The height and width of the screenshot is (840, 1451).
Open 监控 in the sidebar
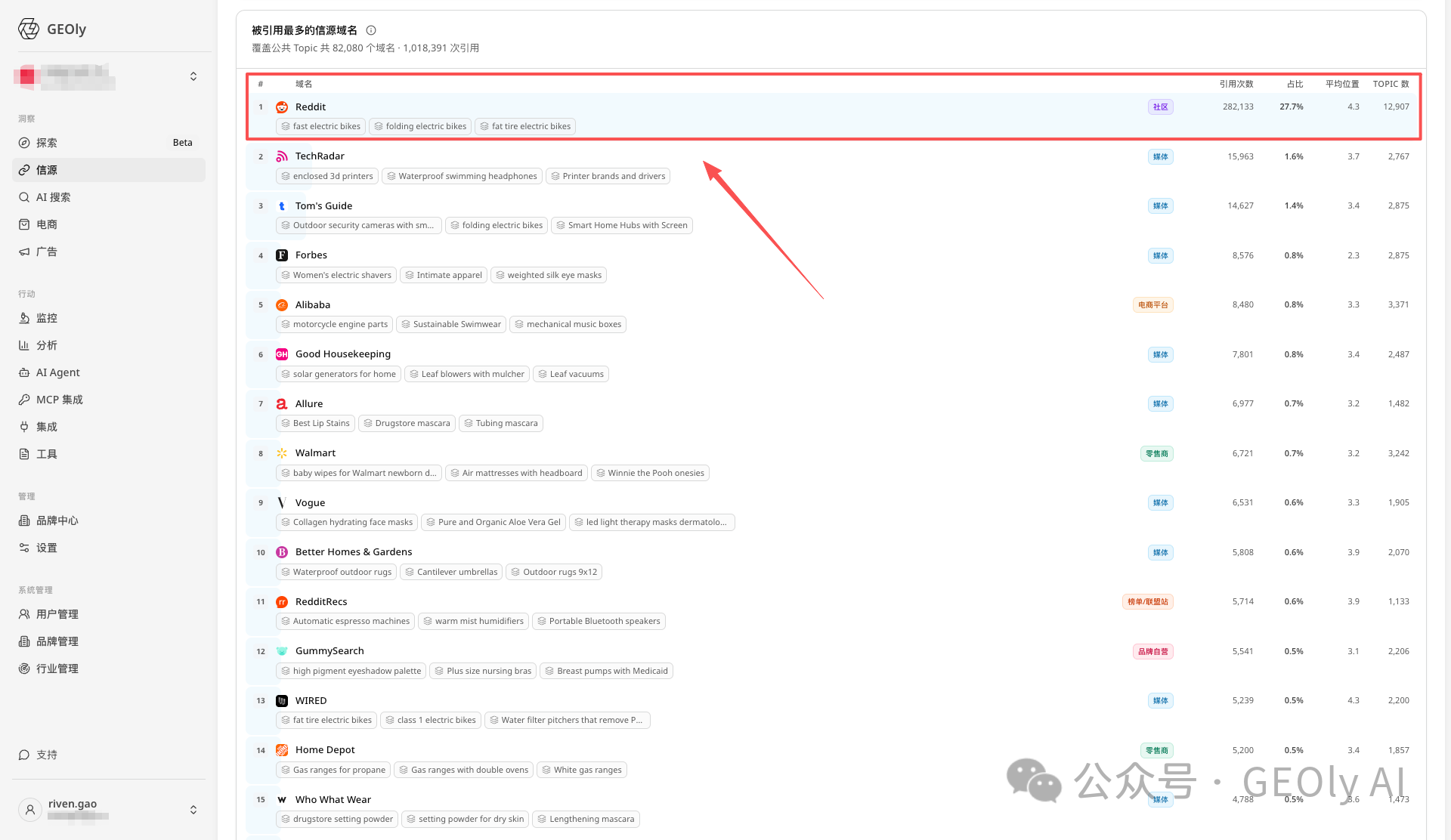click(x=109, y=318)
